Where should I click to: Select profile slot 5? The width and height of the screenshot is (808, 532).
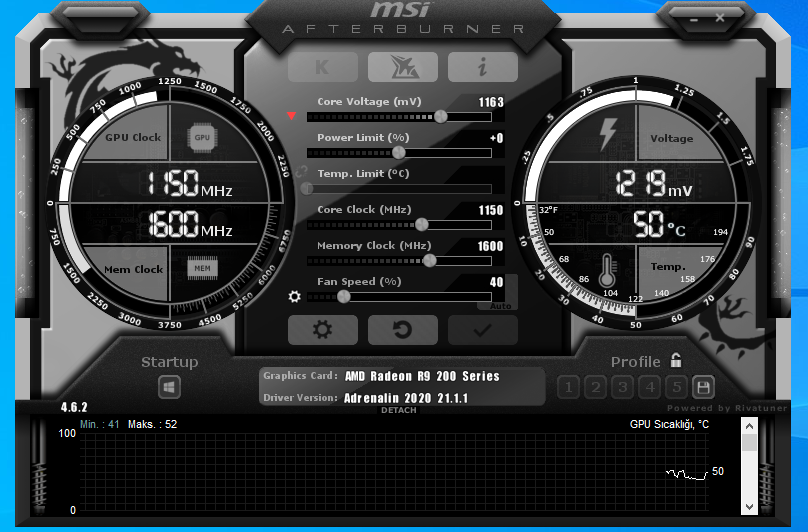677,387
